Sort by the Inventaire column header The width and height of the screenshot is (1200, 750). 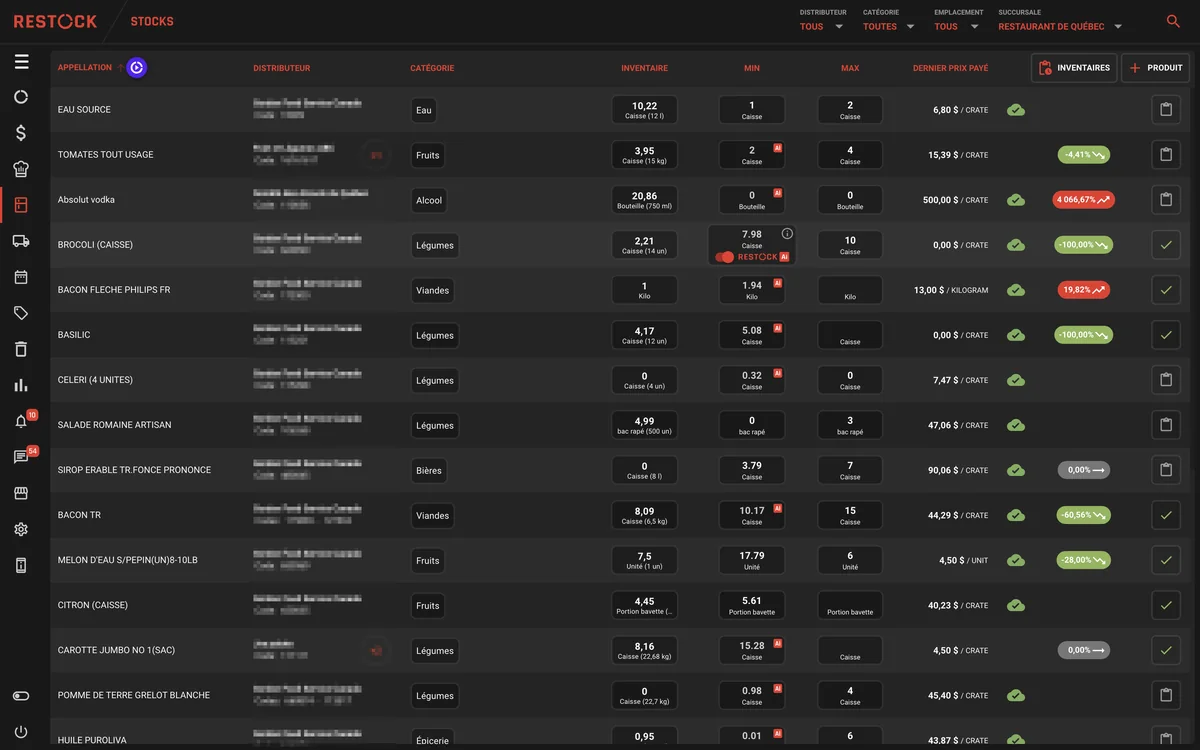(x=644, y=68)
